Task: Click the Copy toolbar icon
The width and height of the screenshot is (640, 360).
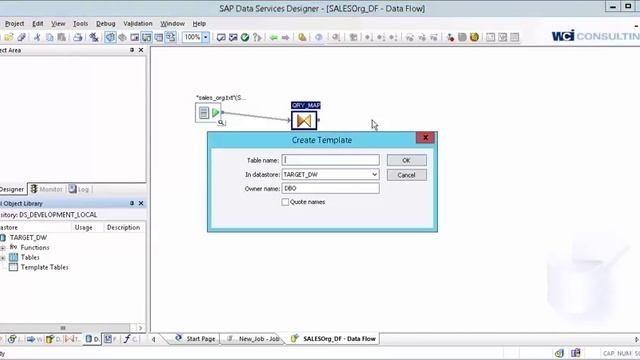Action: [x=49, y=37]
